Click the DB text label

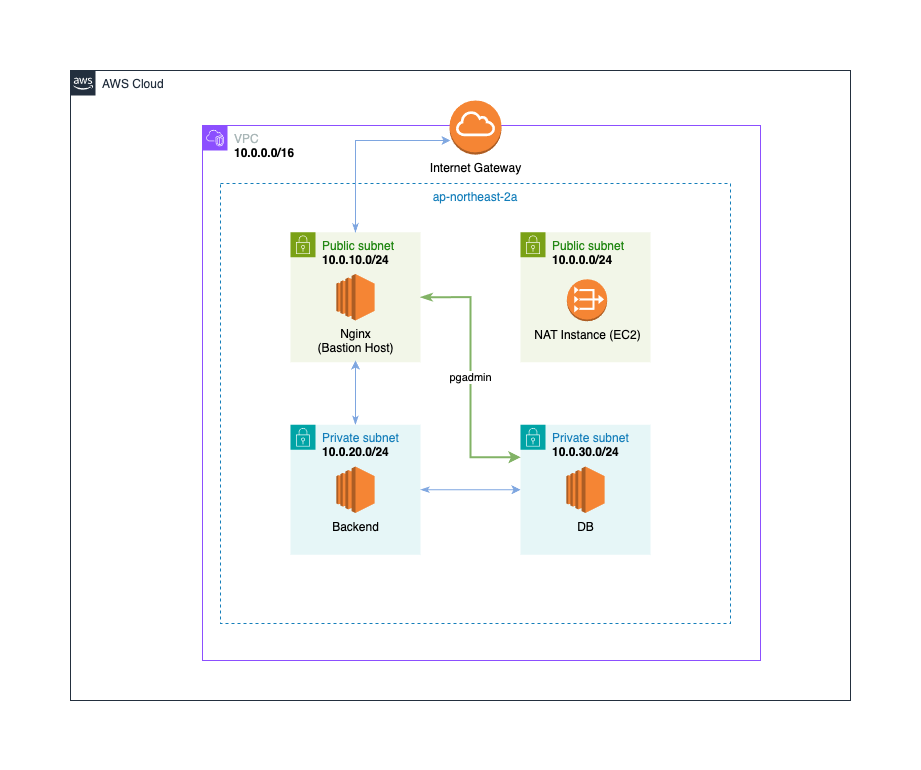click(585, 527)
